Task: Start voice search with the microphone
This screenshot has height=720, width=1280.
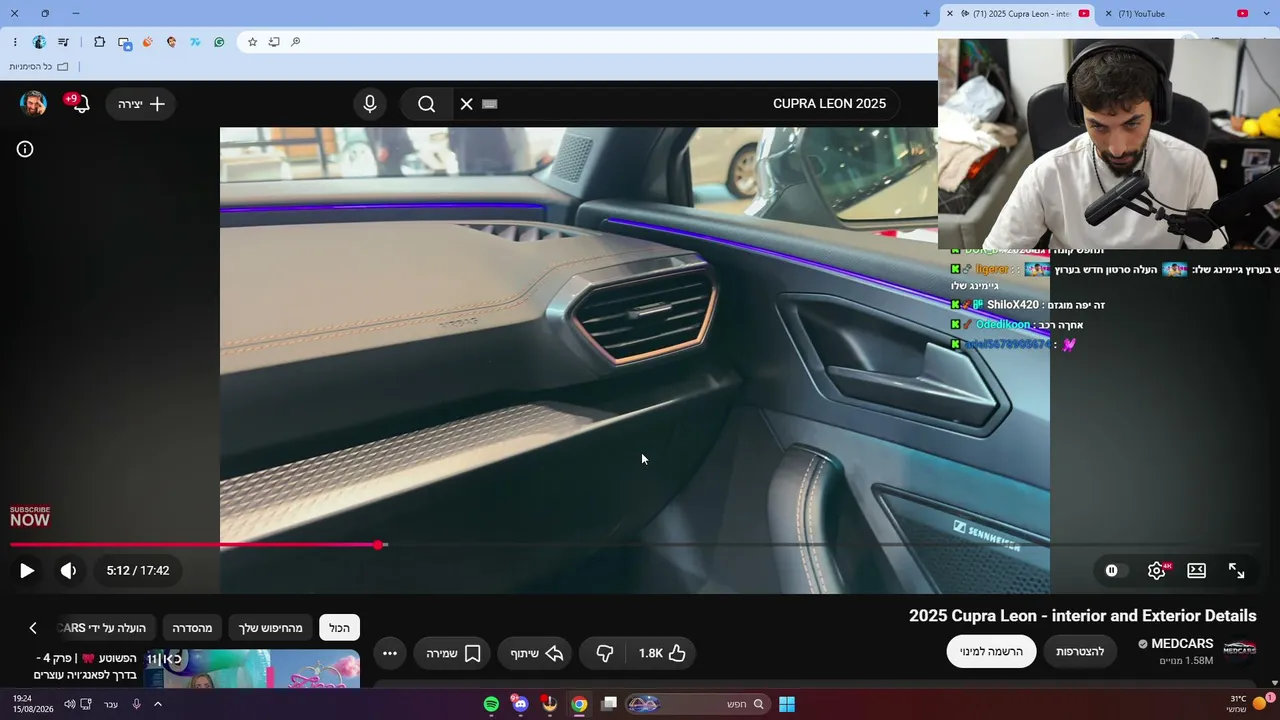Action: pyautogui.click(x=370, y=104)
